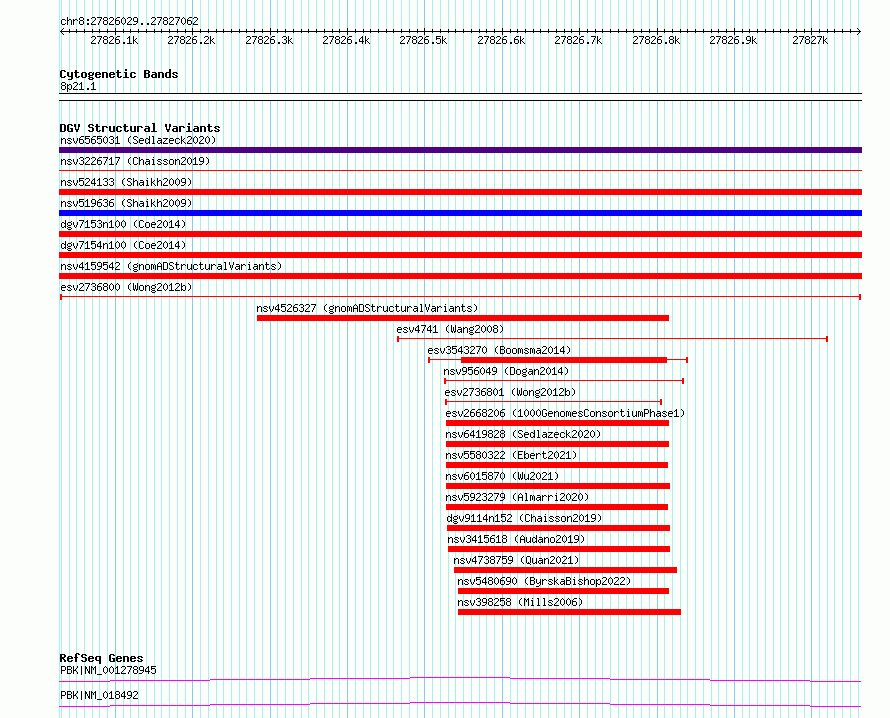
Task: Select the blue nsv519636 variant bar
Action: (460, 213)
